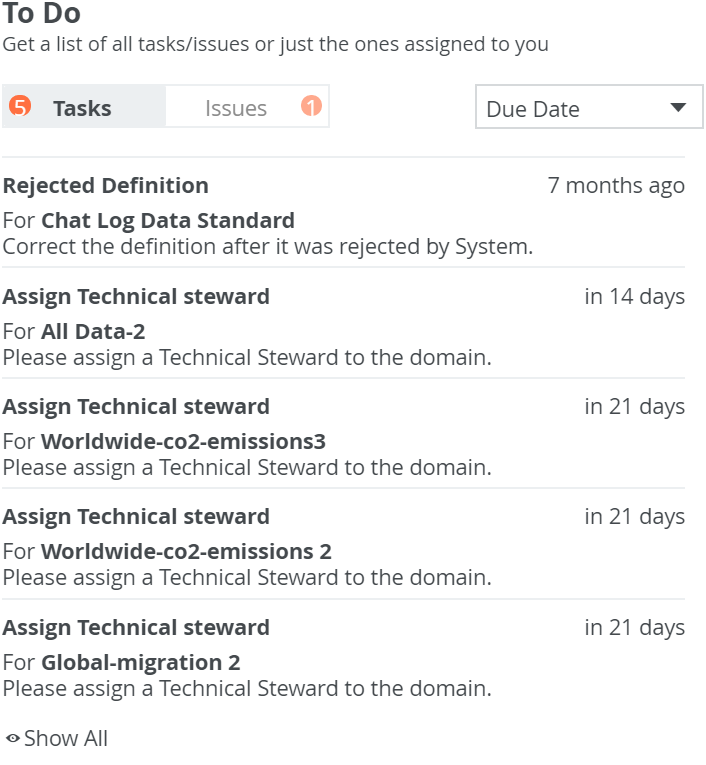The height and width of the screenshot is (765, 706).
Task: Open the Due Date dropdown arrow
Action: (x=678, y=108)
